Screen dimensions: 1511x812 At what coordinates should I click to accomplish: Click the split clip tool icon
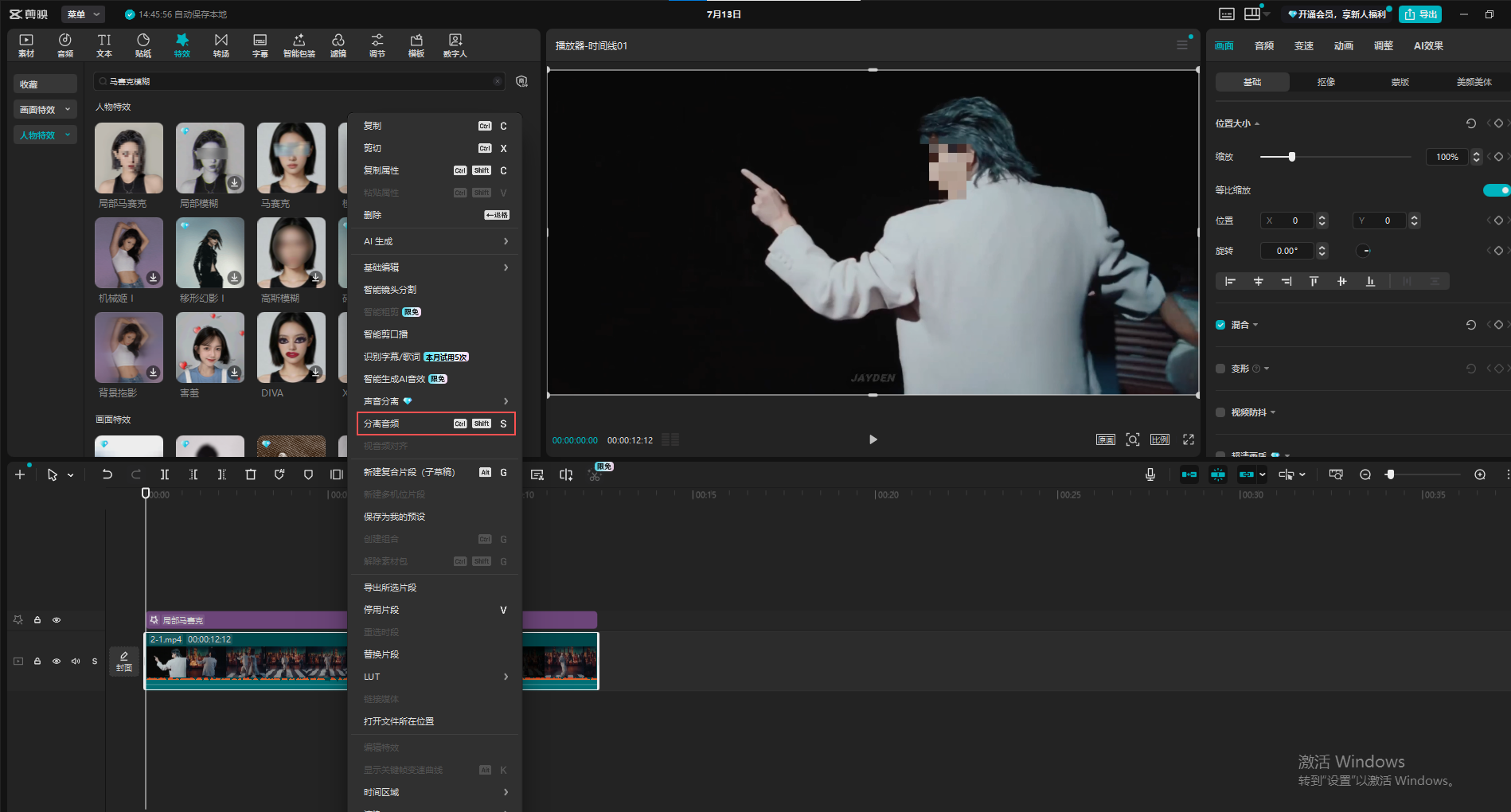click(x=164, y=474)
